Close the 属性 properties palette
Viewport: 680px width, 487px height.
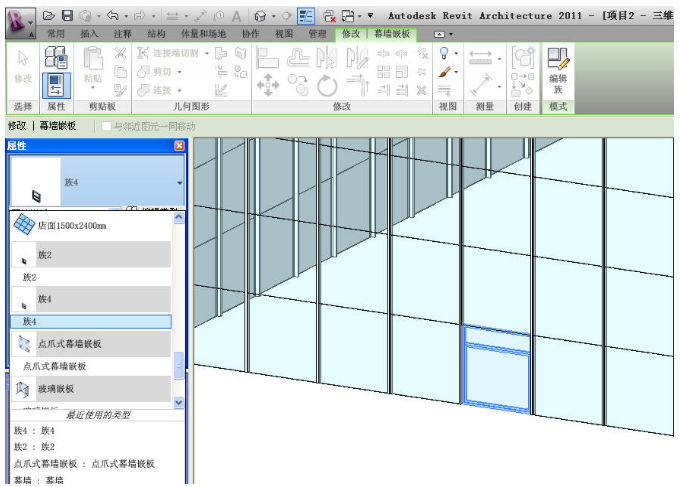[x=179, y=146]
